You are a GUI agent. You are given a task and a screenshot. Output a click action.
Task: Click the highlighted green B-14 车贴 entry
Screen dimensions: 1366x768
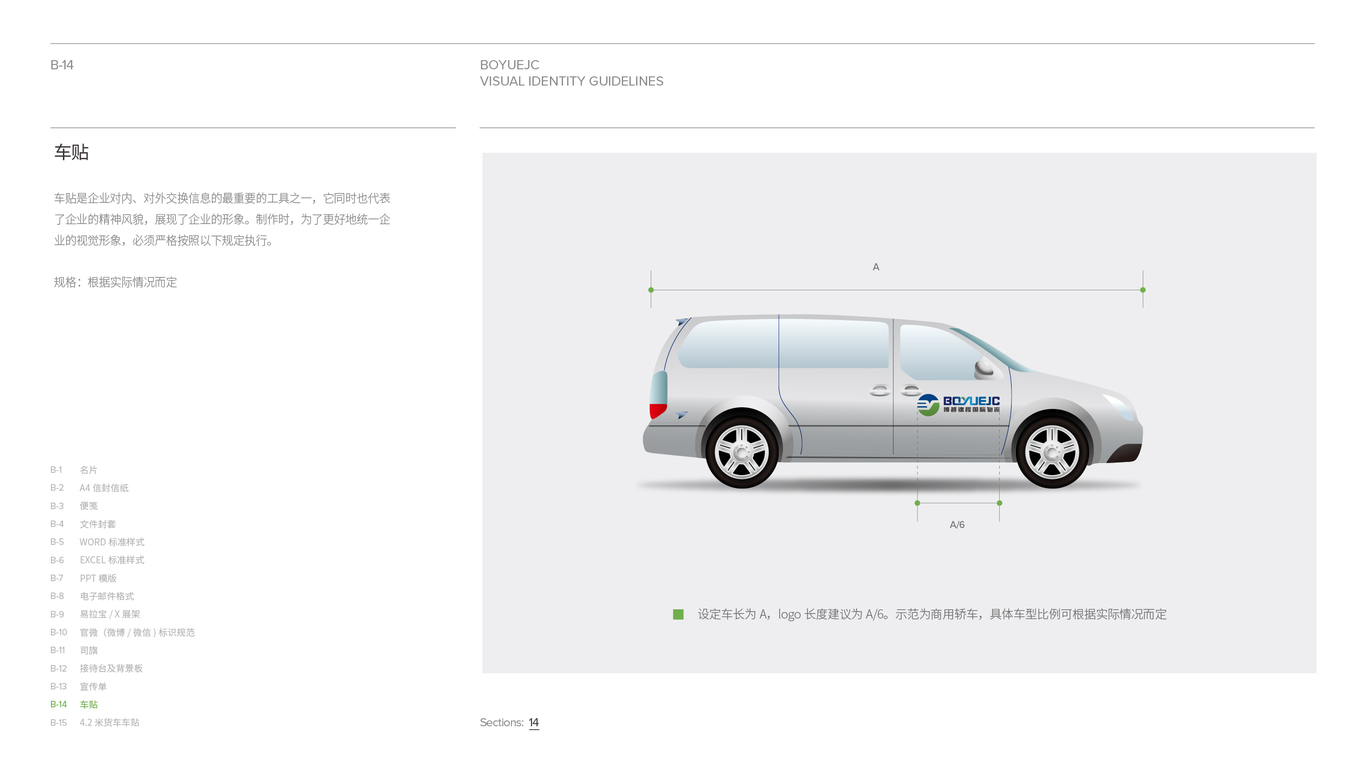pos(74,704)
